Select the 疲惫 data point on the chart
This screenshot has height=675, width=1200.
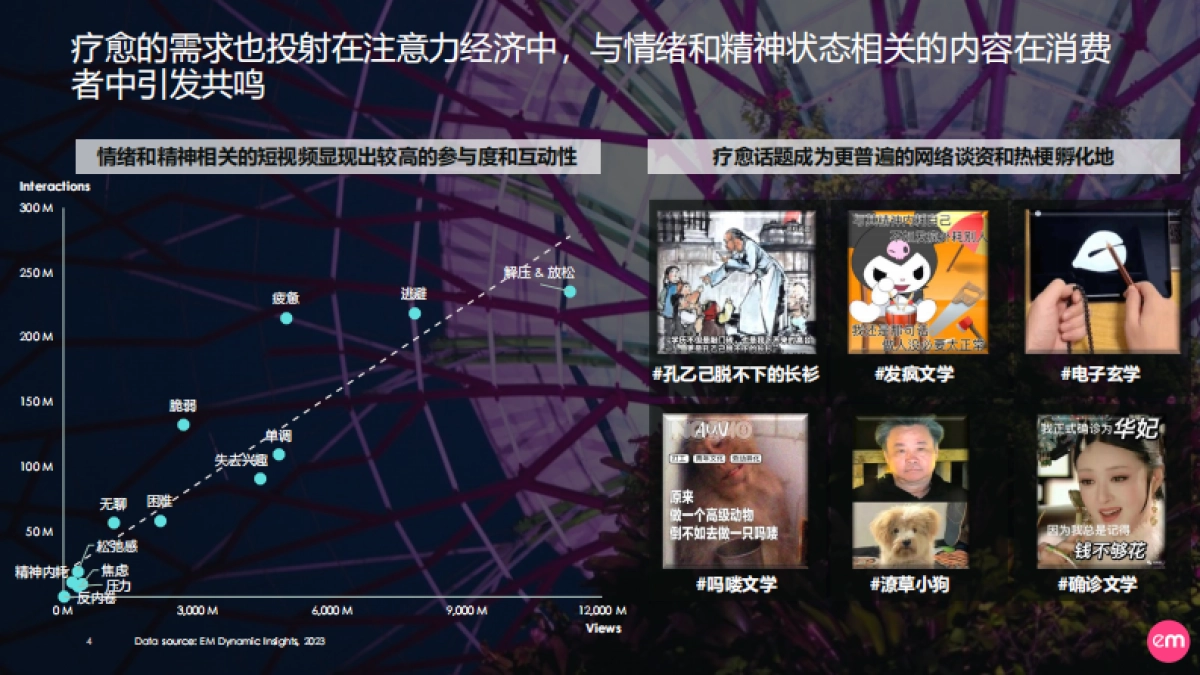click(288, 318)
